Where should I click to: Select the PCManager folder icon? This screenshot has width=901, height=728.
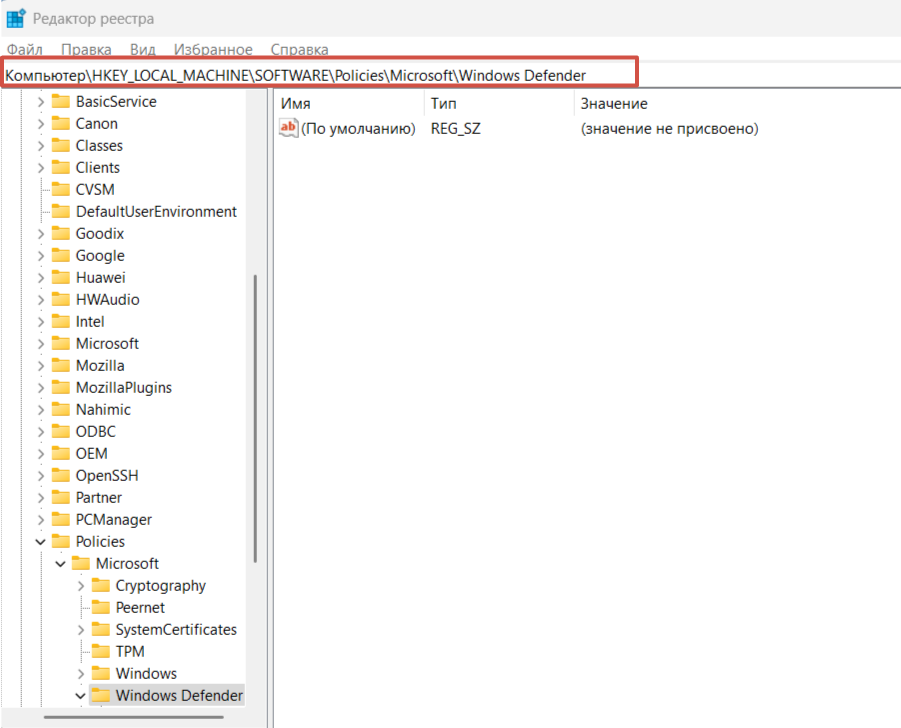coord(61,519)
